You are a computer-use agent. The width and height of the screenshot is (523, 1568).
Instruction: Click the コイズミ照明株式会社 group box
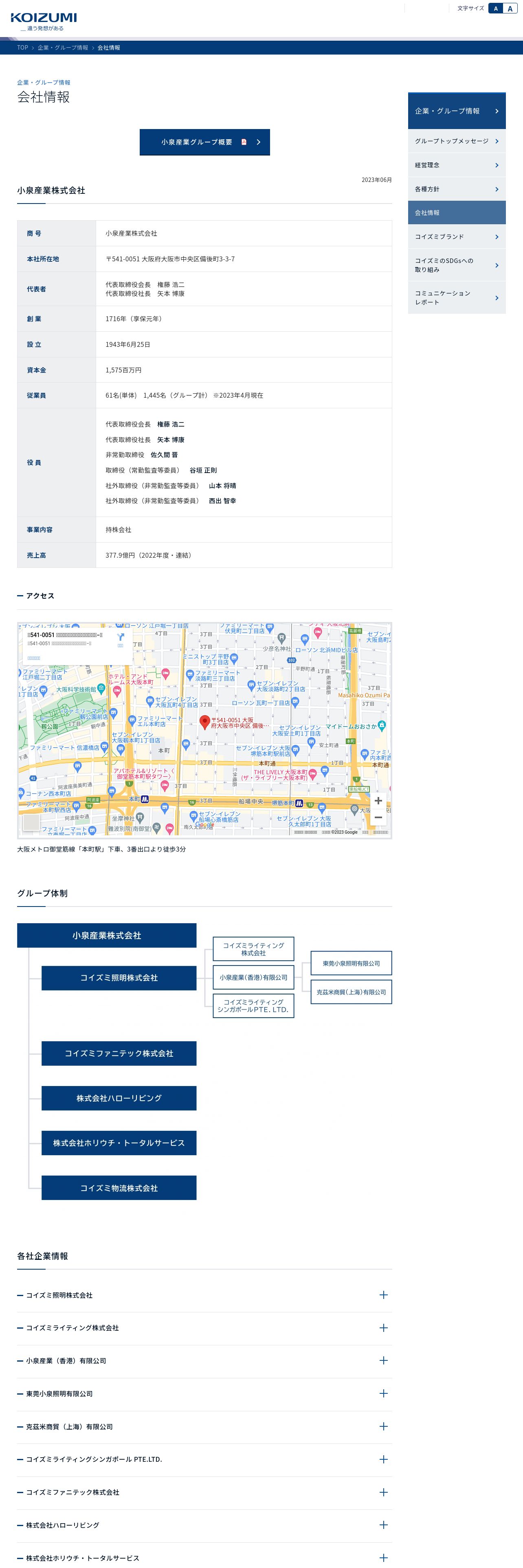tap(119, 978)
